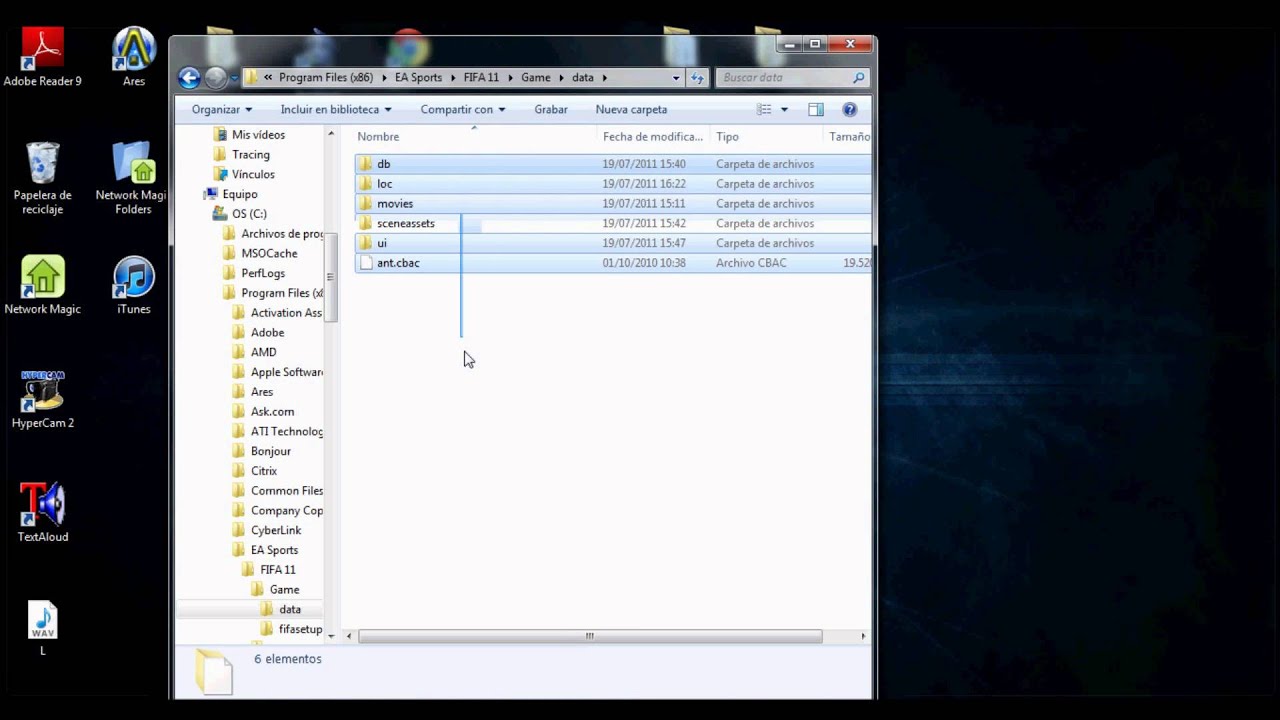Click the horizontal scrollbar of file list
Viewport: 1280px width, 720px height.
[x=590, y=636]
